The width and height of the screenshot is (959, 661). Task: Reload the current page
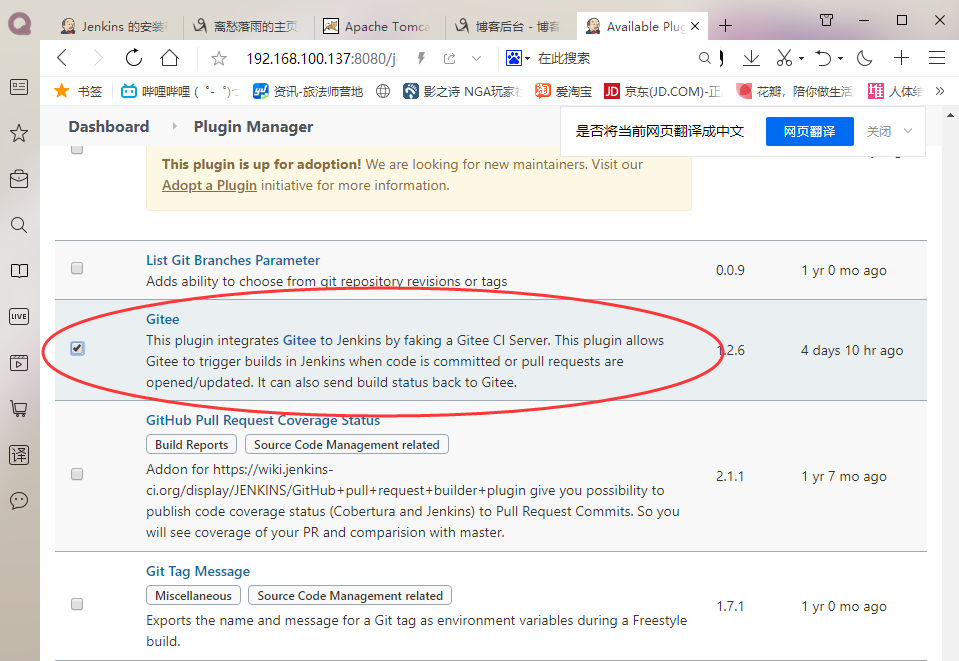[x=133, y=58]
